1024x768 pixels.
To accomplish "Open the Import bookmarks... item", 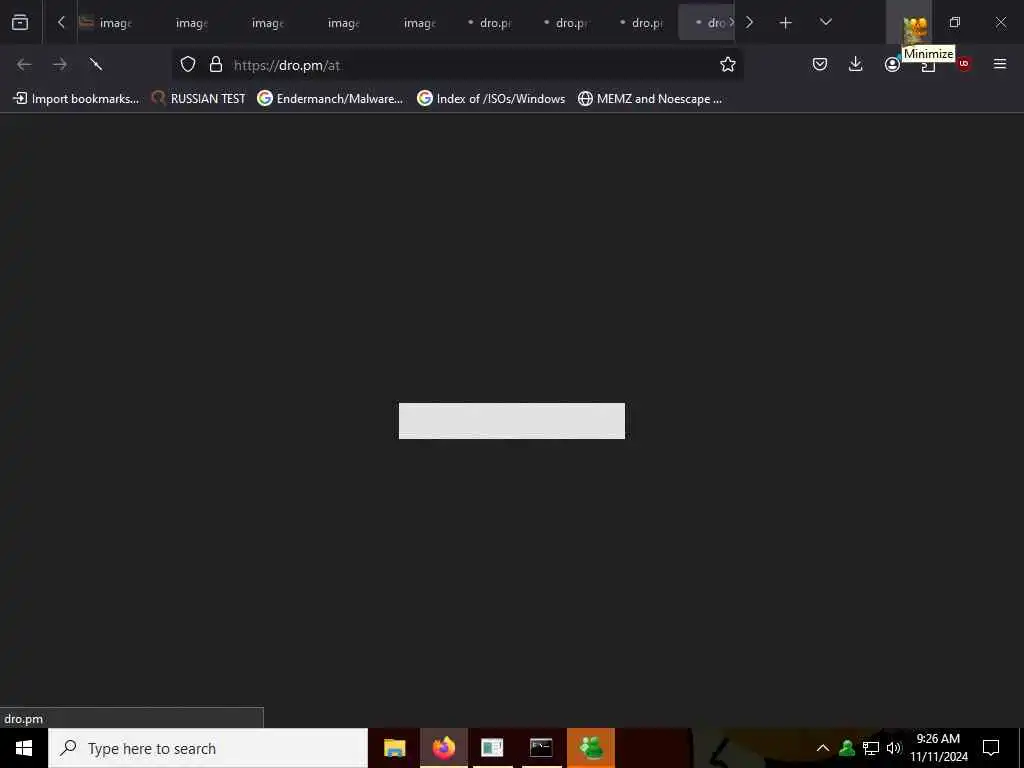I will click(x=76, y=99).
